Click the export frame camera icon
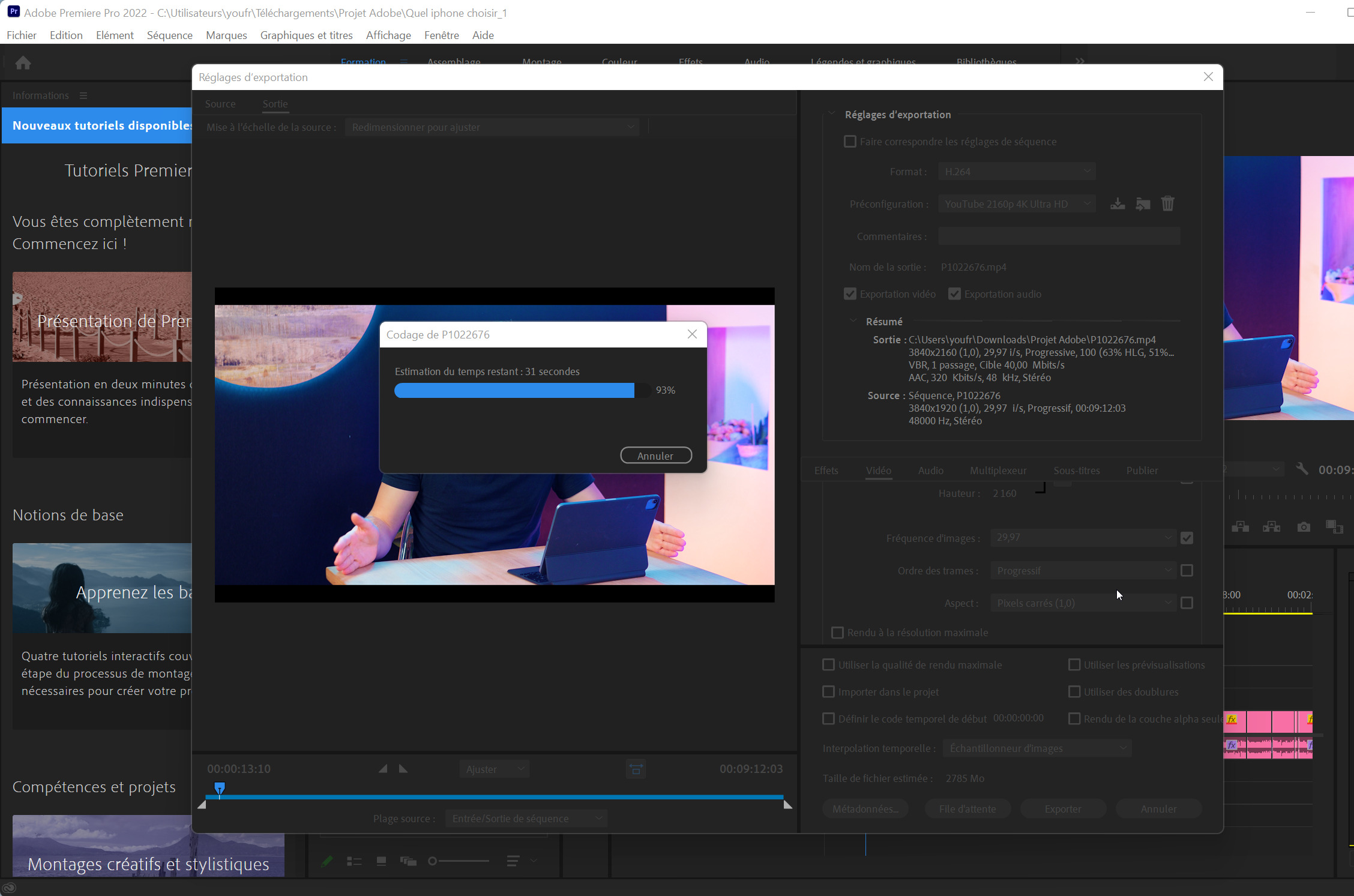The image size is (1354, 896). click(x=1303, y=527)
